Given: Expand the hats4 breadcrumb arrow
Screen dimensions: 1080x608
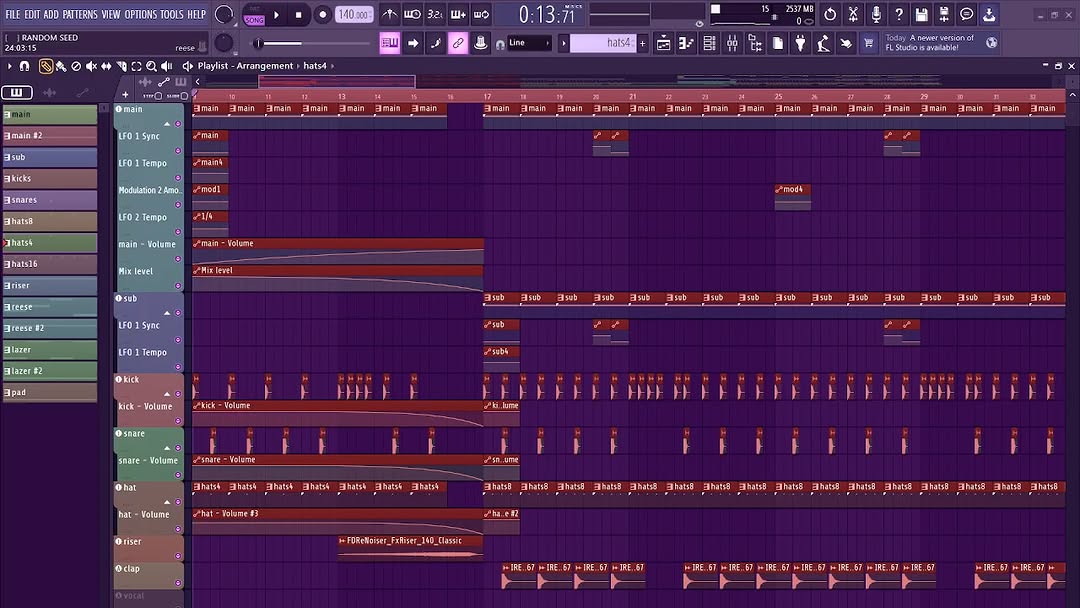Looking at the screenshot, I should coord(333,66).
